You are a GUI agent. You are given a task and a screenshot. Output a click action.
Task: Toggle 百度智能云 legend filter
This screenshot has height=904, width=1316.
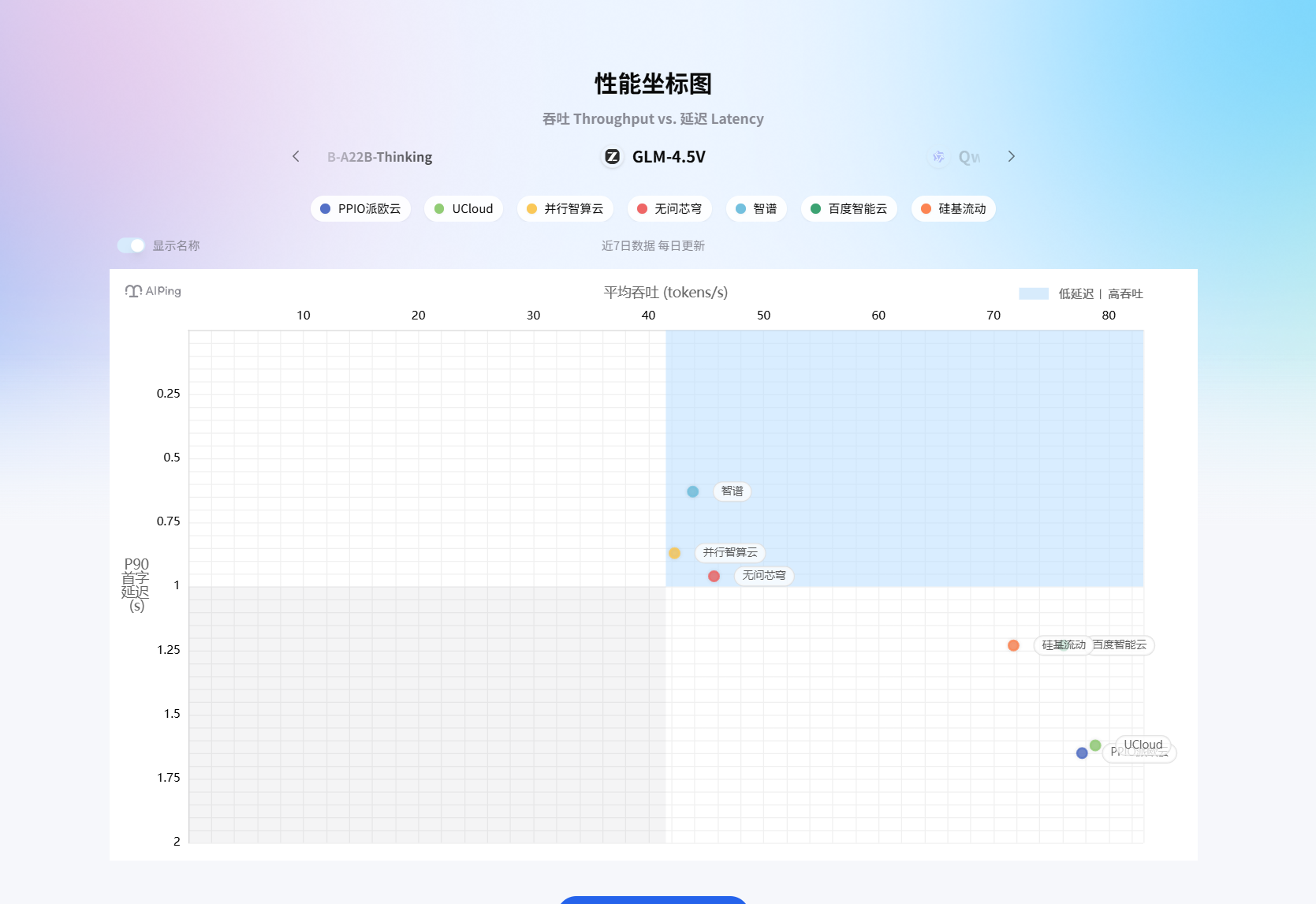[848, 208]
